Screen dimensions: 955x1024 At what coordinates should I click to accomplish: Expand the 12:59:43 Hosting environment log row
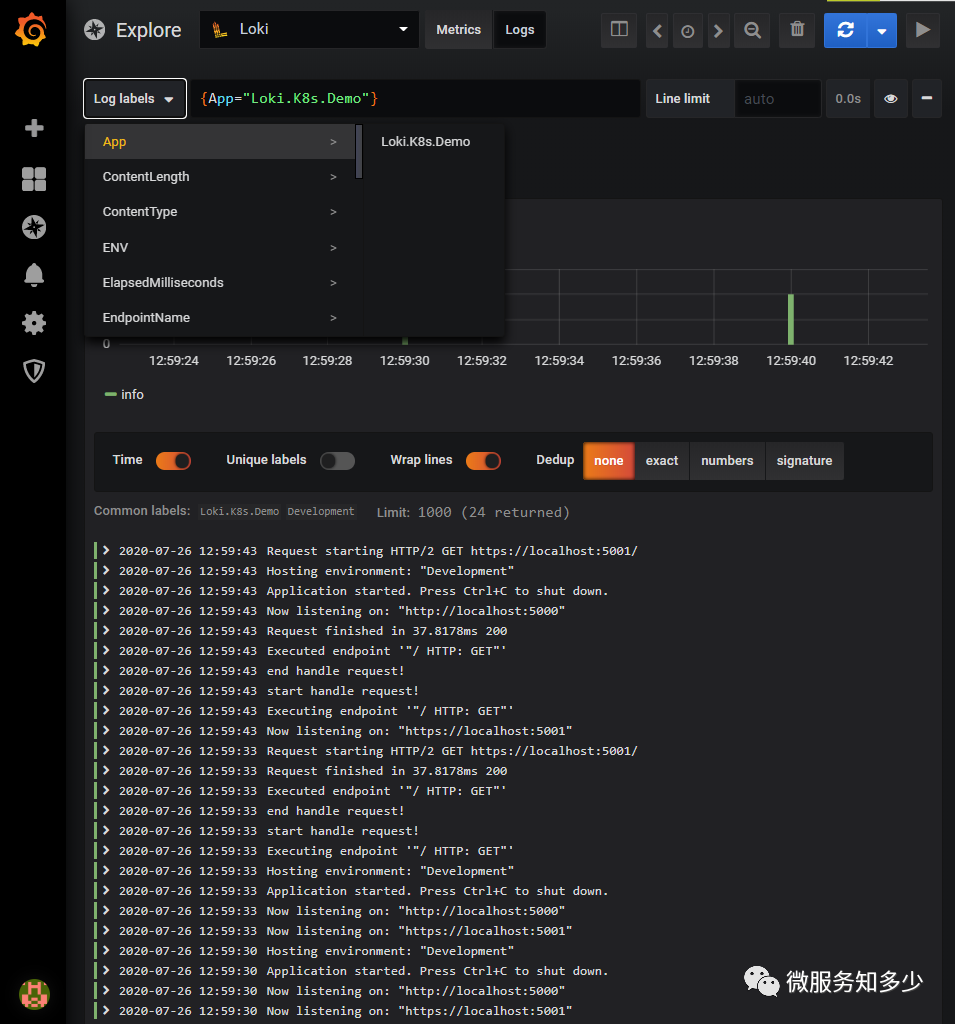point(106,570)
